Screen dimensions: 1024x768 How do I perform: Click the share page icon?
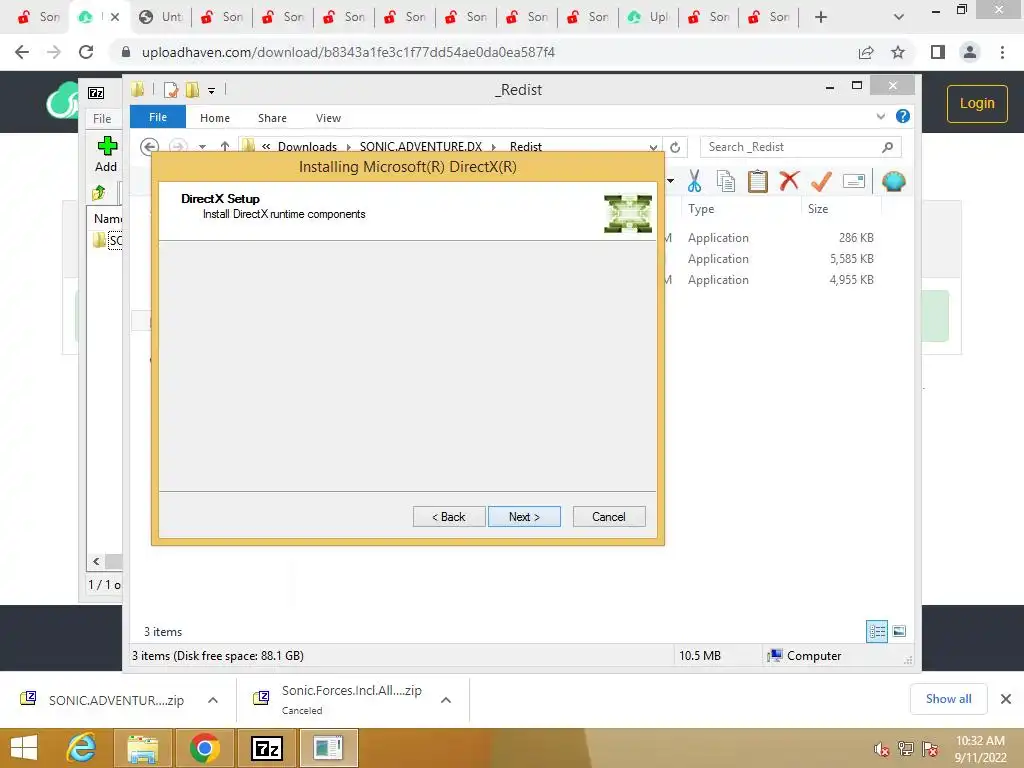[866, 52]
